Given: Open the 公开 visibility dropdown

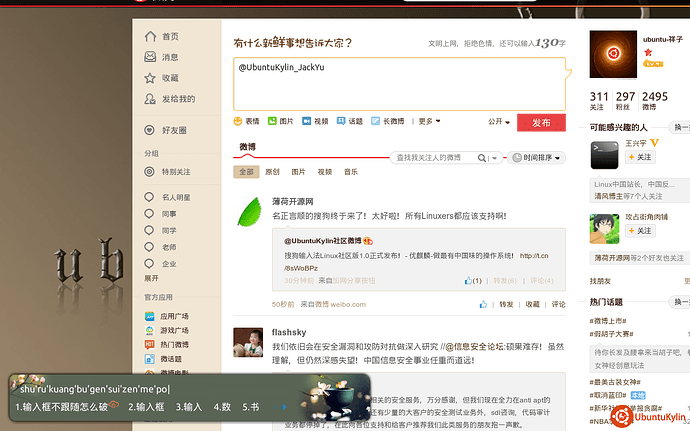Looking at the screenshot, I should coord(499,122).
